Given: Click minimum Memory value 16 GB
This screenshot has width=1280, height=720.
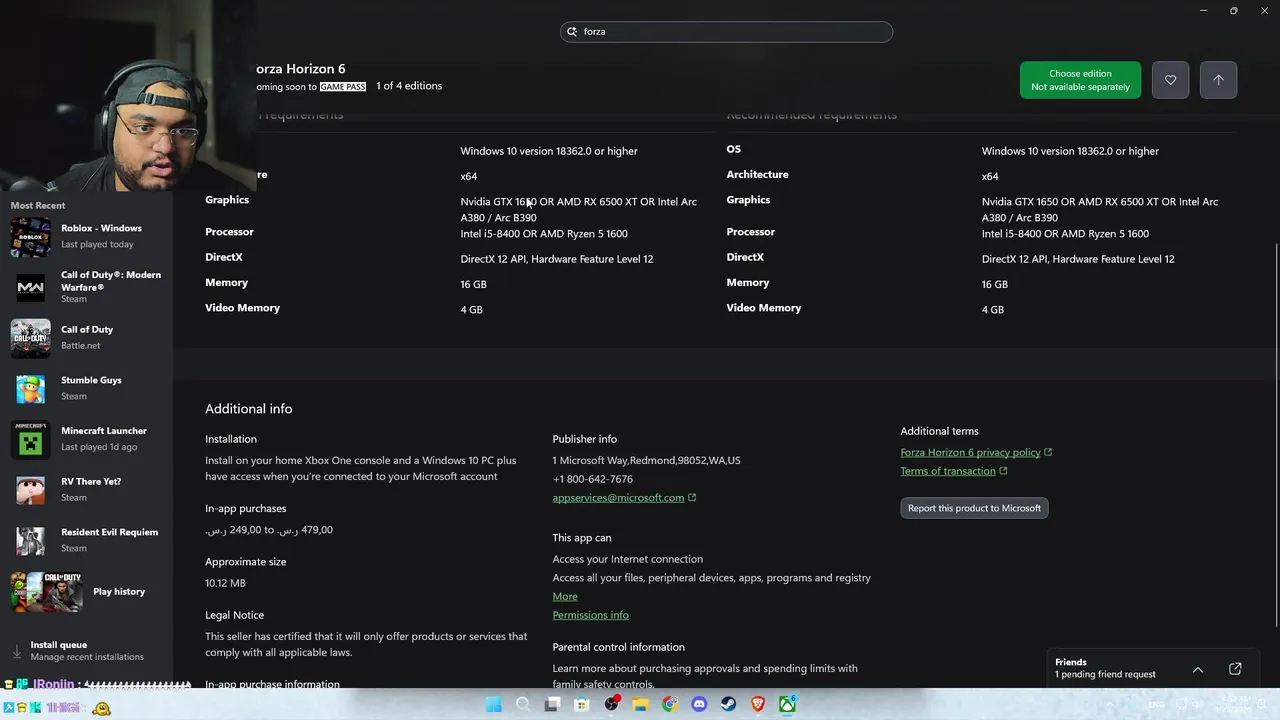Looking at the screenshot, I should (473, 284).
